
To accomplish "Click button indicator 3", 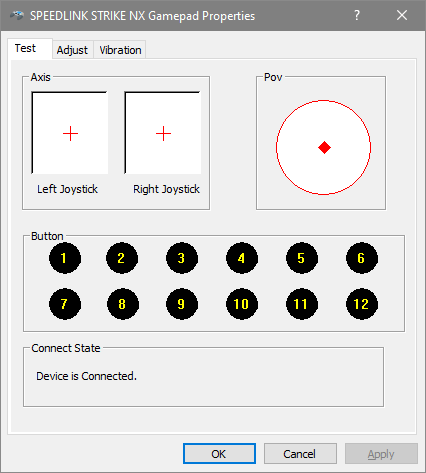I will [182, 258].
